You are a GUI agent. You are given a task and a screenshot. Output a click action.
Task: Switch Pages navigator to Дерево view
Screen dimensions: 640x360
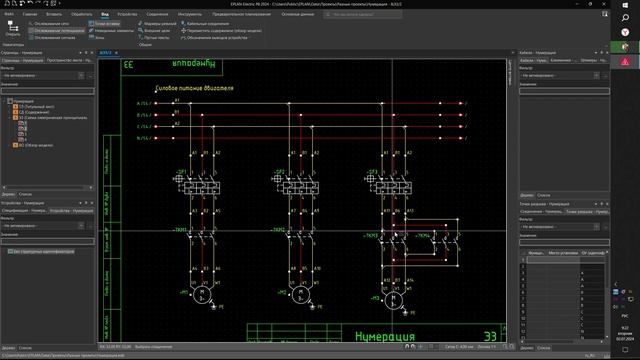[x=8, y=194]
